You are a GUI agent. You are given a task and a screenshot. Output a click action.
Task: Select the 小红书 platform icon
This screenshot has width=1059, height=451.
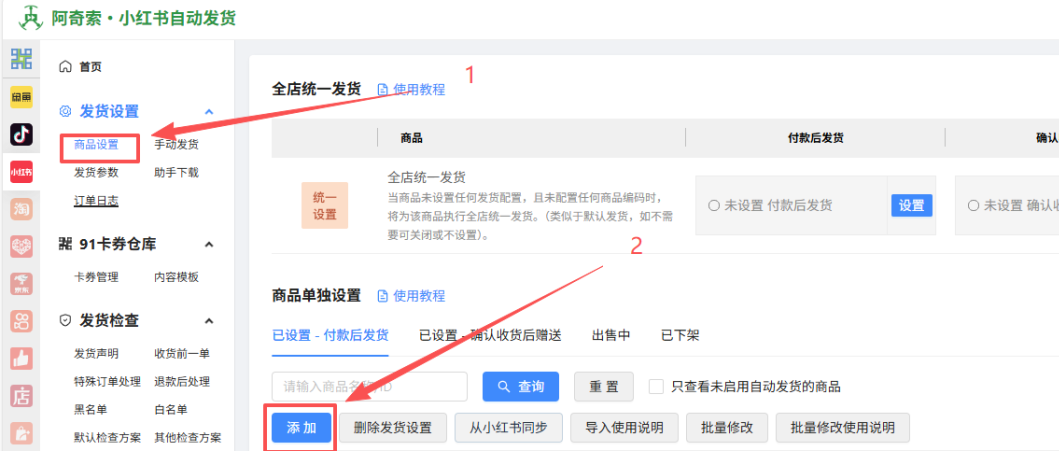point(21,173)
